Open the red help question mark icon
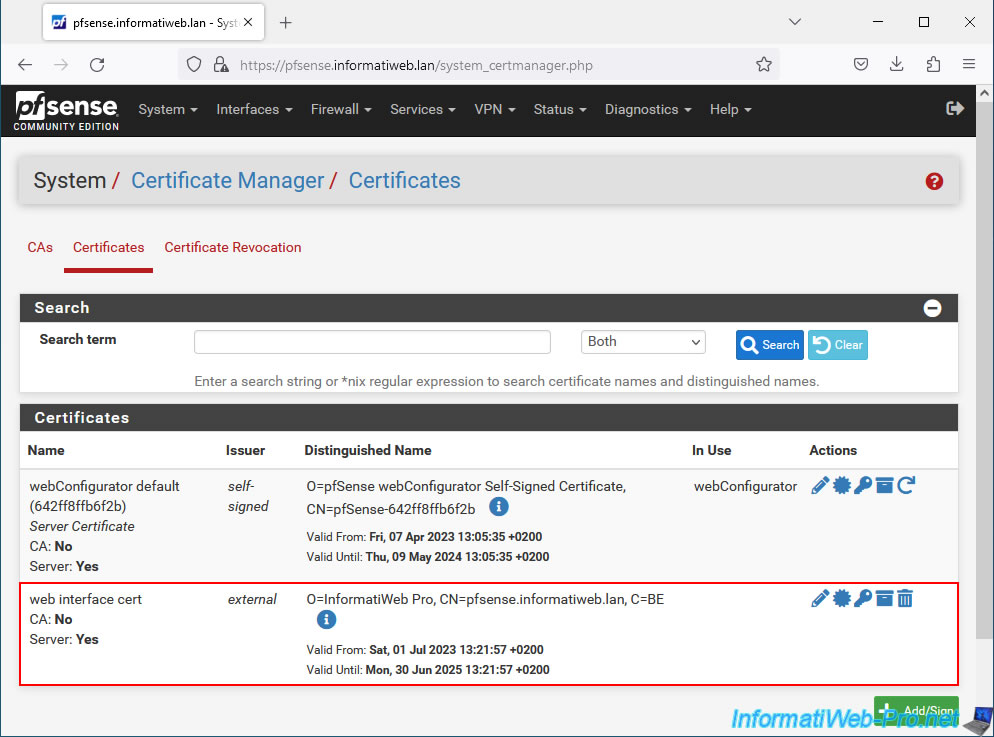Screen dimensions: 994x737 [x=934, y=181]
